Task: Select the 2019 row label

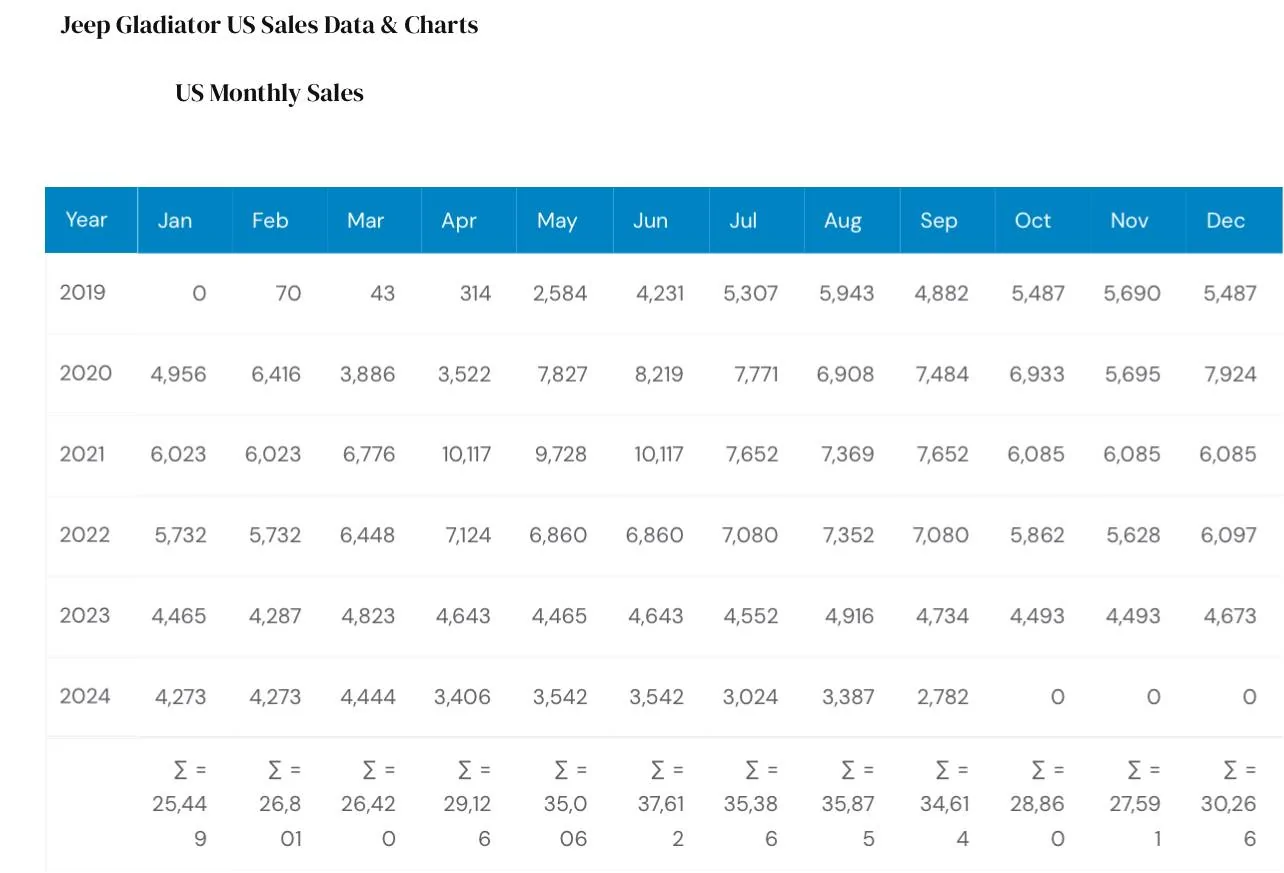Action: point(82,292)
